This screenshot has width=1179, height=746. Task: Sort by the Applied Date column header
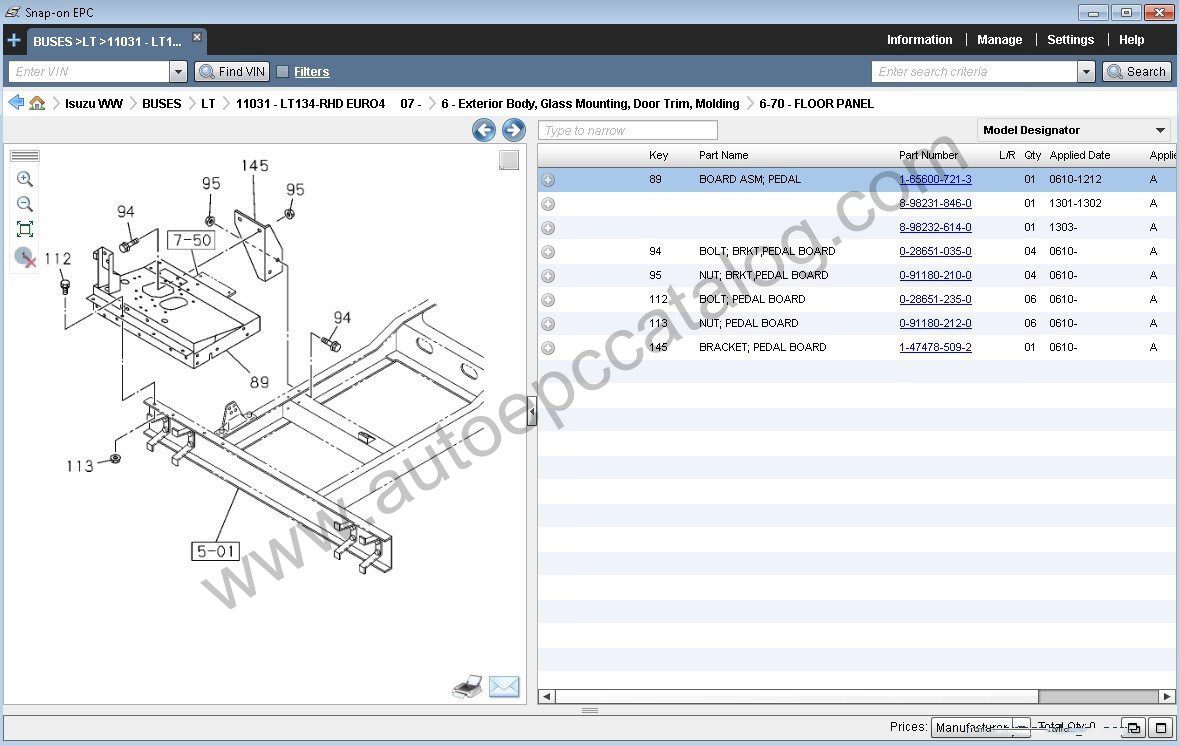point(1080,155)
